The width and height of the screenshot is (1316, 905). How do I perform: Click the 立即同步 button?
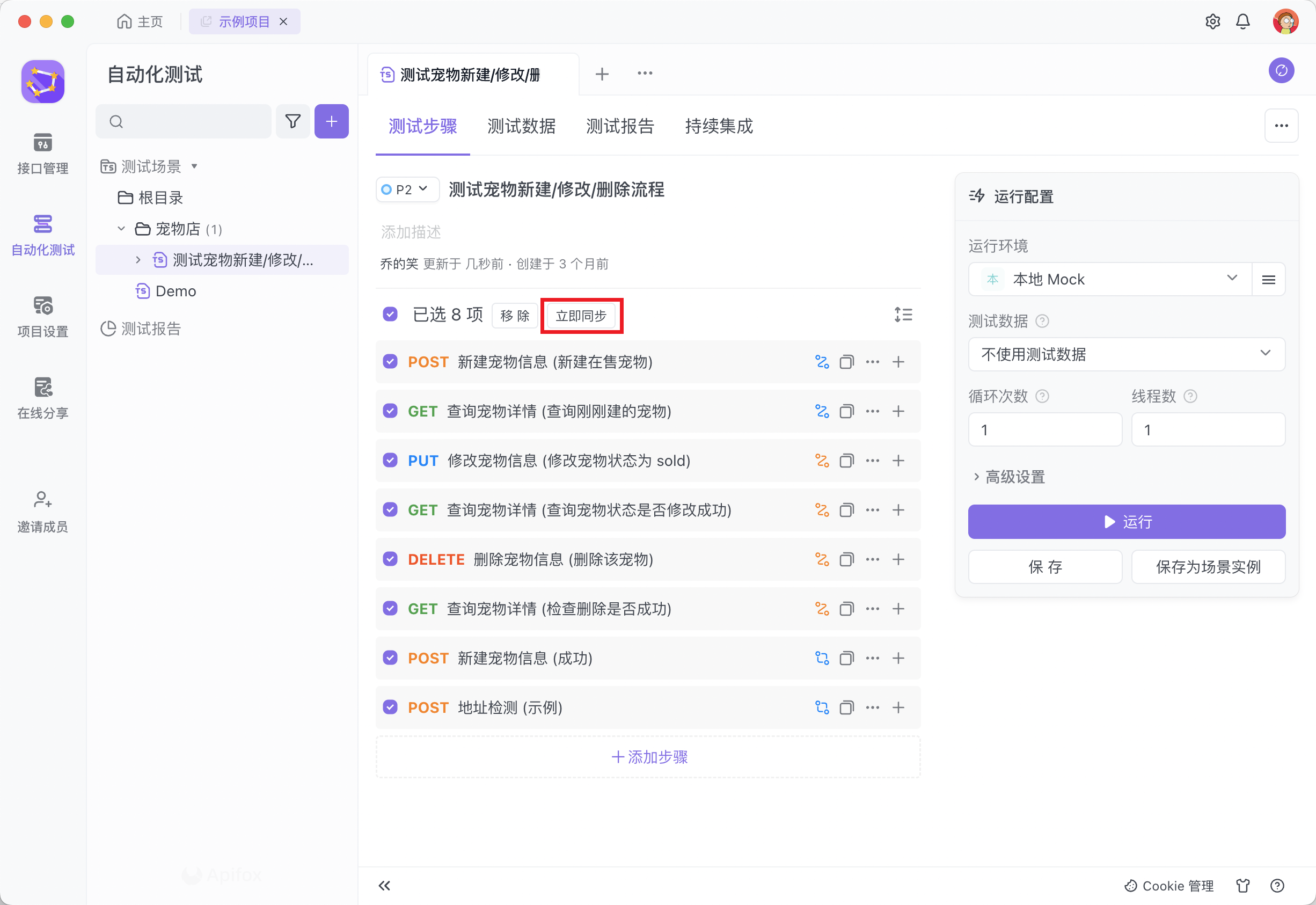click(581, 316)
